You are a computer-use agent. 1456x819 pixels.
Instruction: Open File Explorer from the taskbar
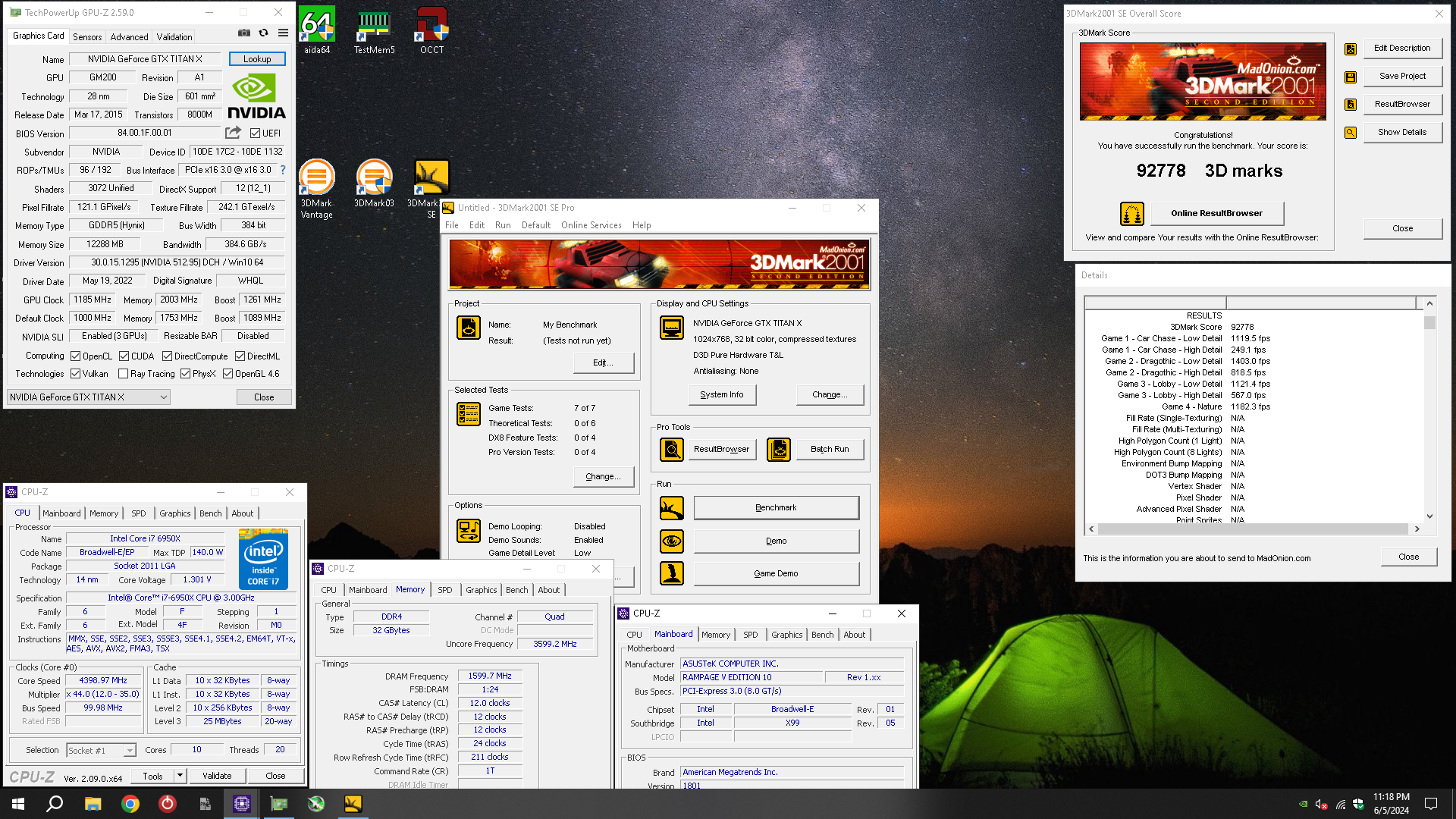[x=93, y=804]
